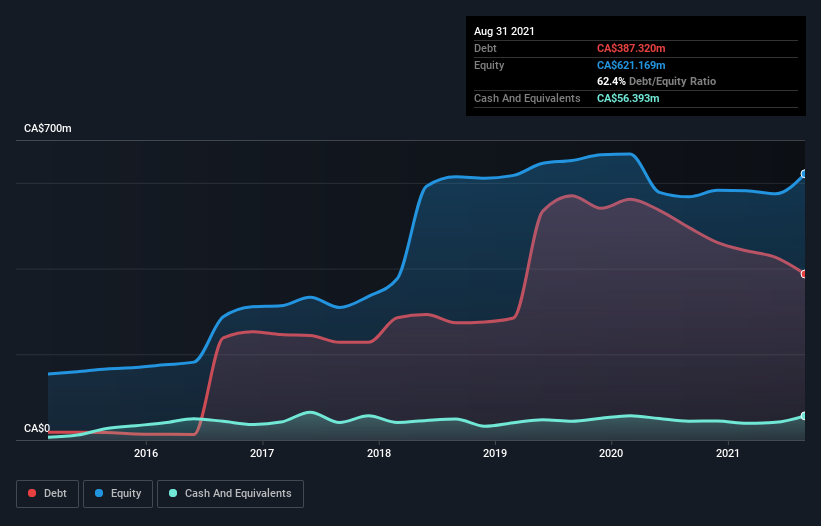Viewport: 821px width, 526px height.
Task: Select the blue Equity endpoint marker
Action: (x=804, y=174)
